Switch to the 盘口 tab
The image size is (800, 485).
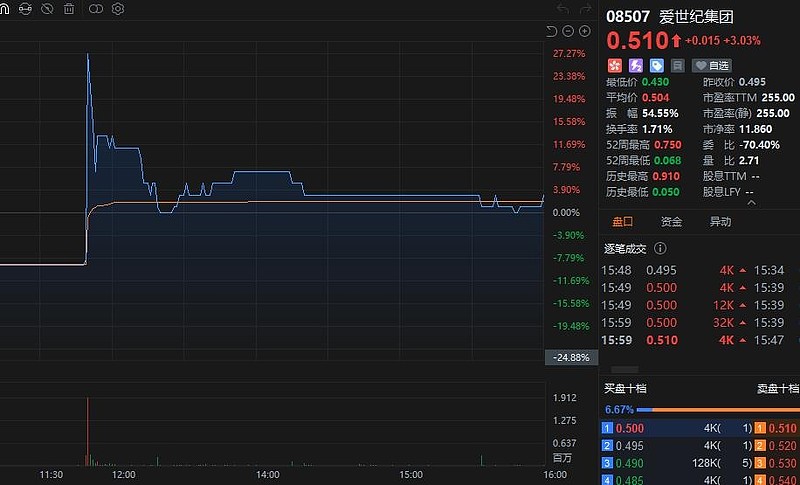[622, 222]
